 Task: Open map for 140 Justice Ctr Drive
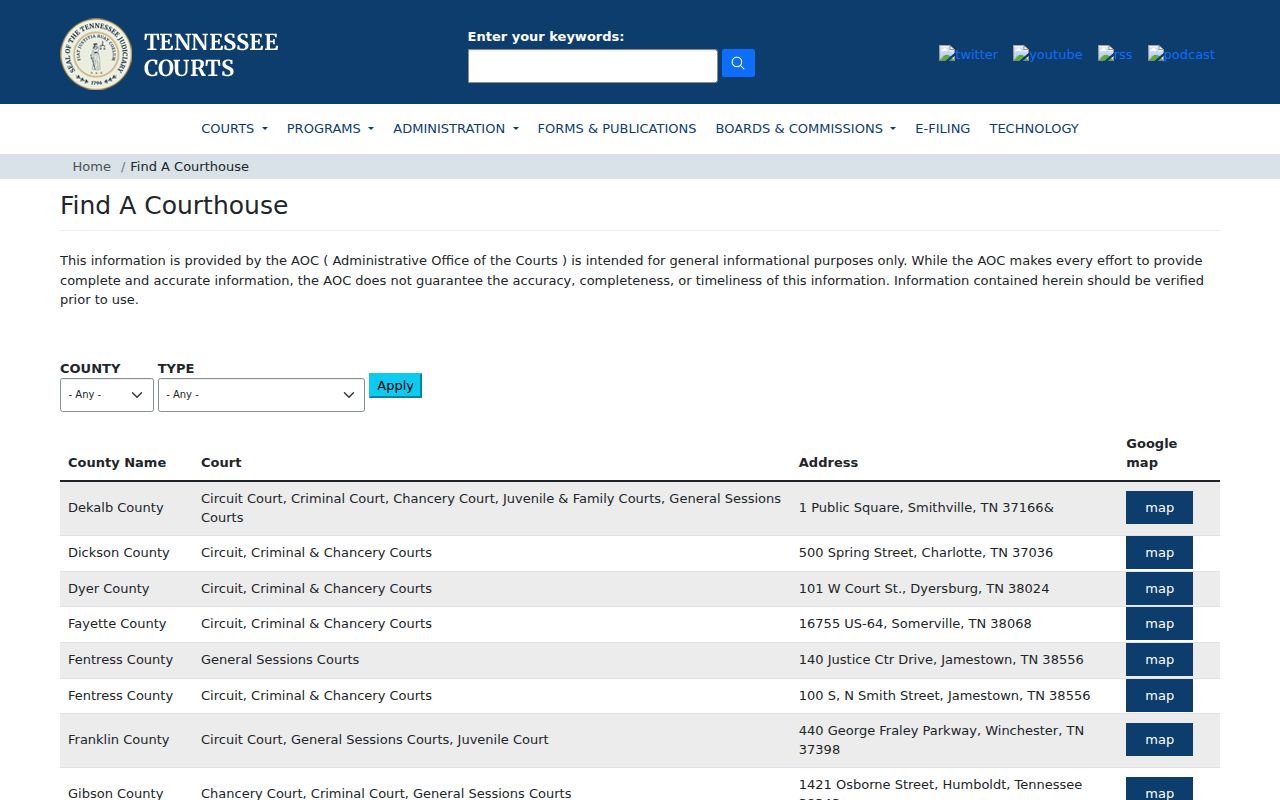(x=1159, y=660)
